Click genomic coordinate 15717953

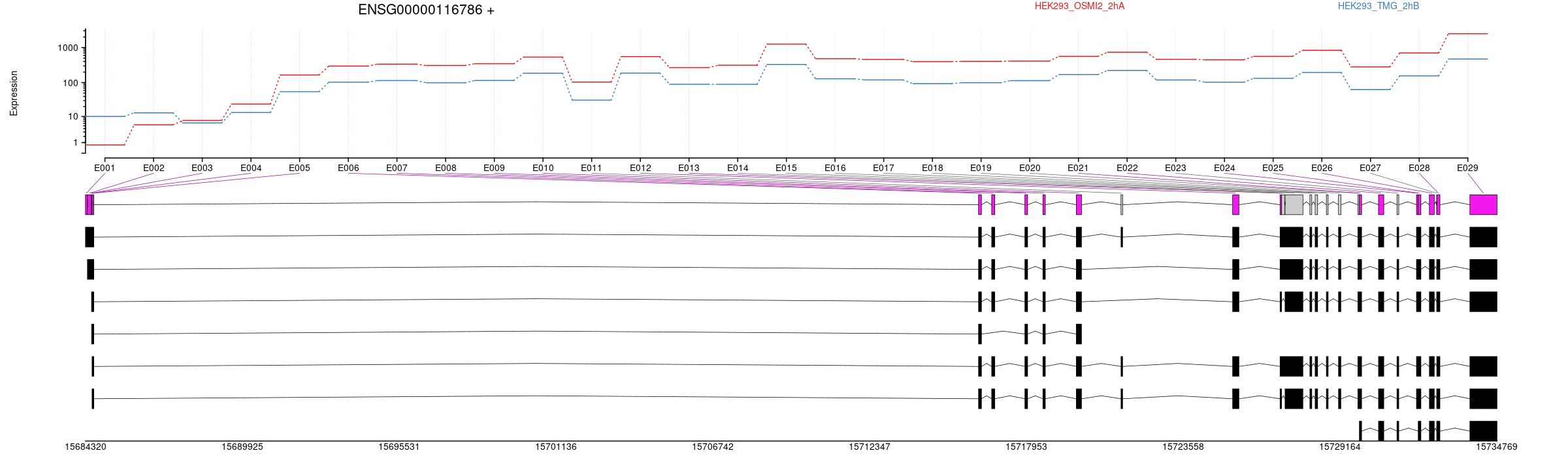coord(1026,447)
